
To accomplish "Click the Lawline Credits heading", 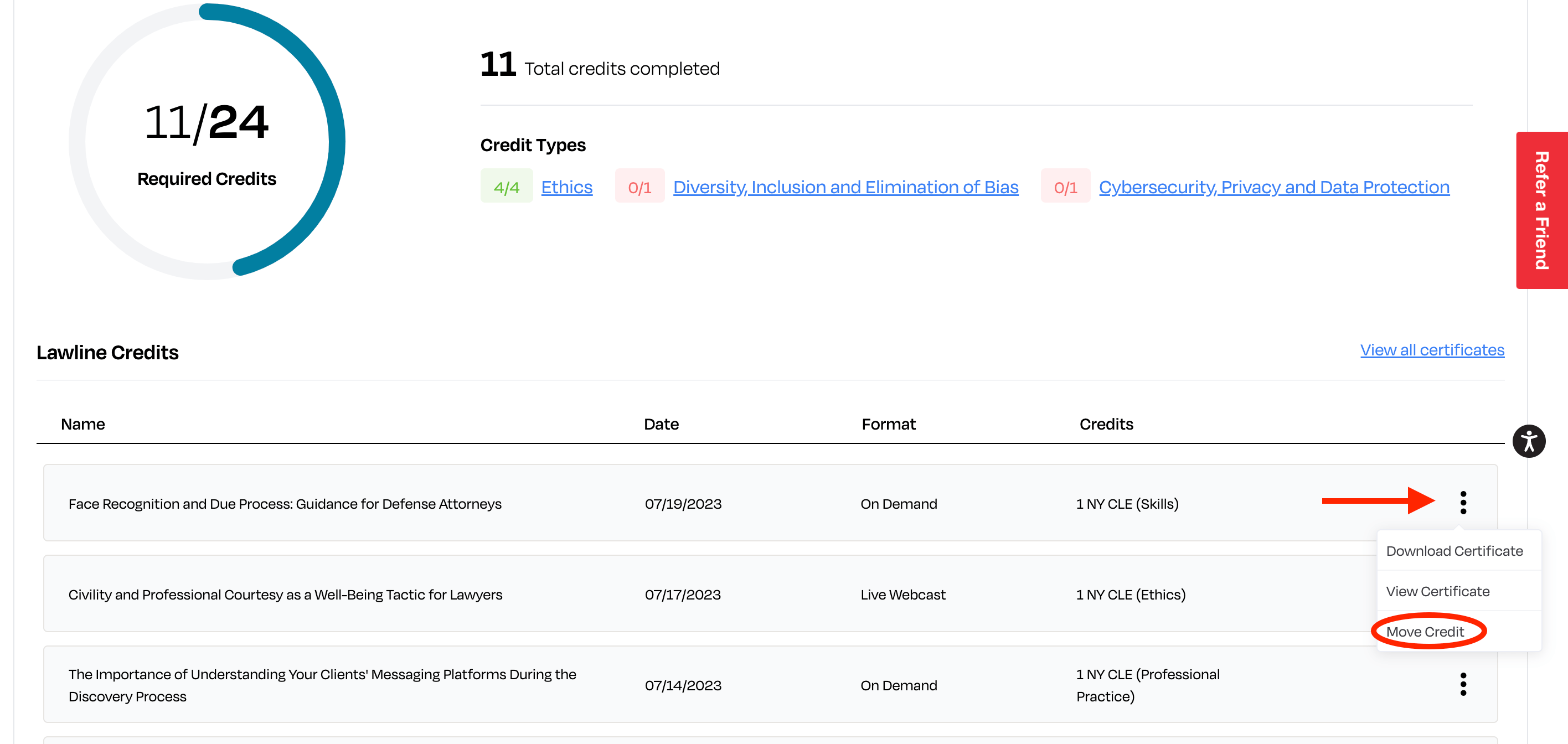I will pos(108,352).
